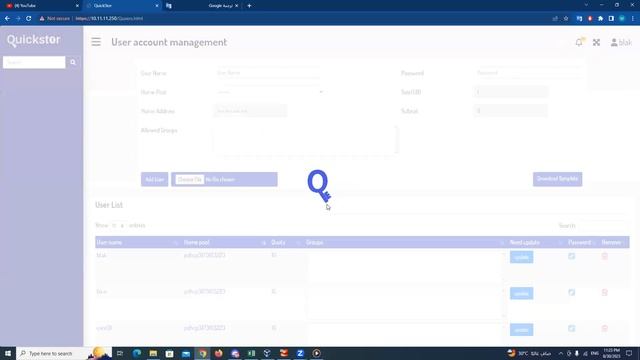Viewport: 640px width, 360px height.
Task: Close the YouTube tab
Action: (77, 6)
